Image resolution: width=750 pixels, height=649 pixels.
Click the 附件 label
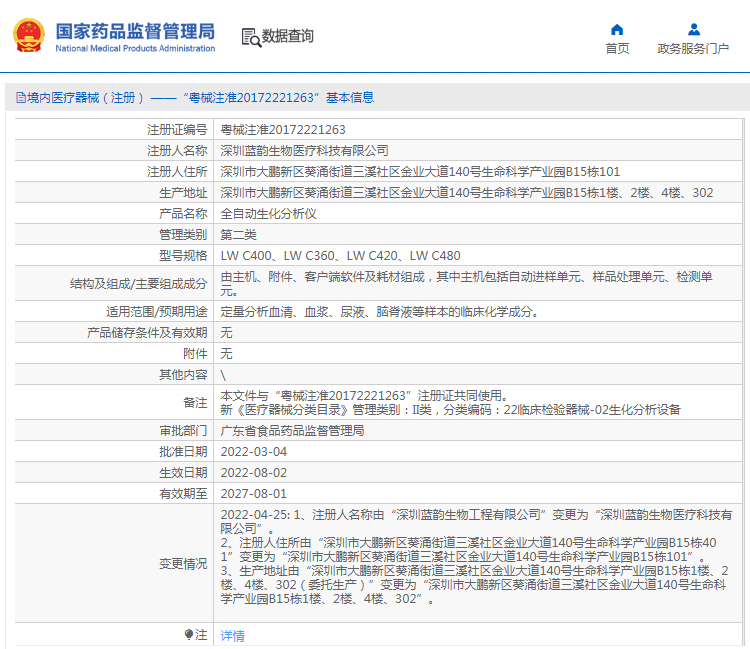(195, 354)
